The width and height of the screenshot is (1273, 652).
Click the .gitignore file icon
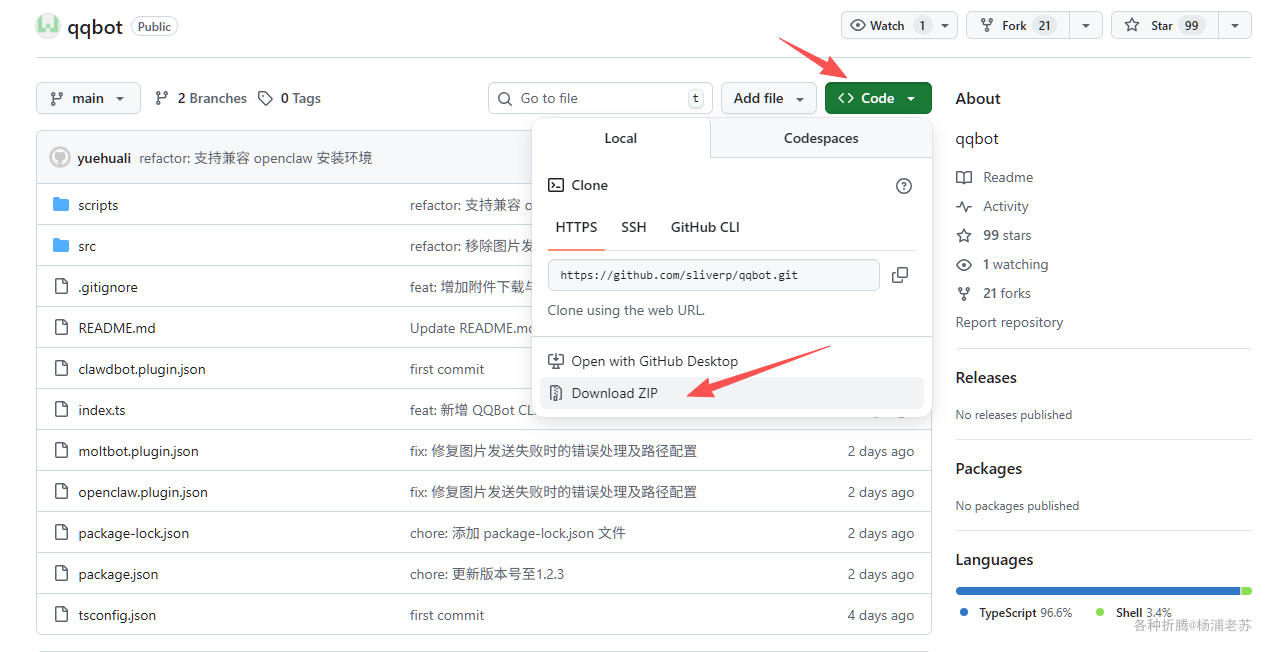(61, 287)
